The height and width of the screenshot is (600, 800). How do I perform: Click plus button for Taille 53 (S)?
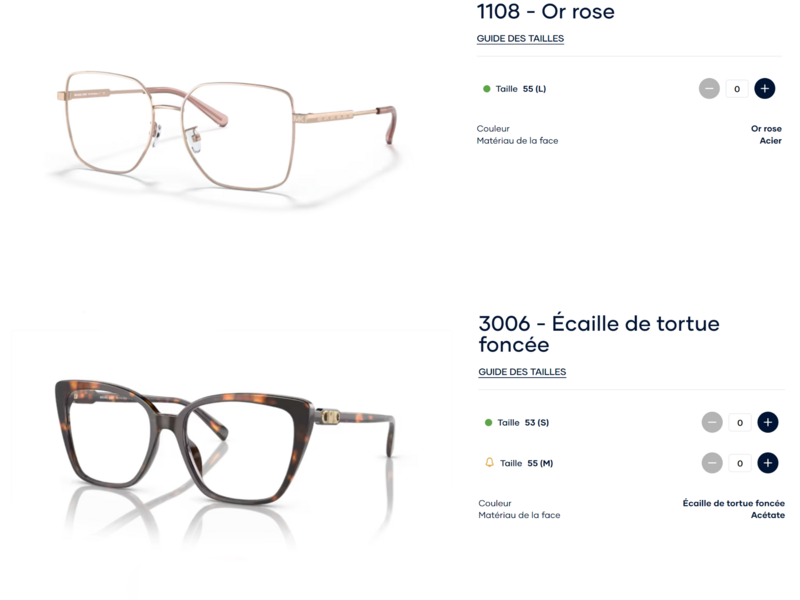[767, 423]
